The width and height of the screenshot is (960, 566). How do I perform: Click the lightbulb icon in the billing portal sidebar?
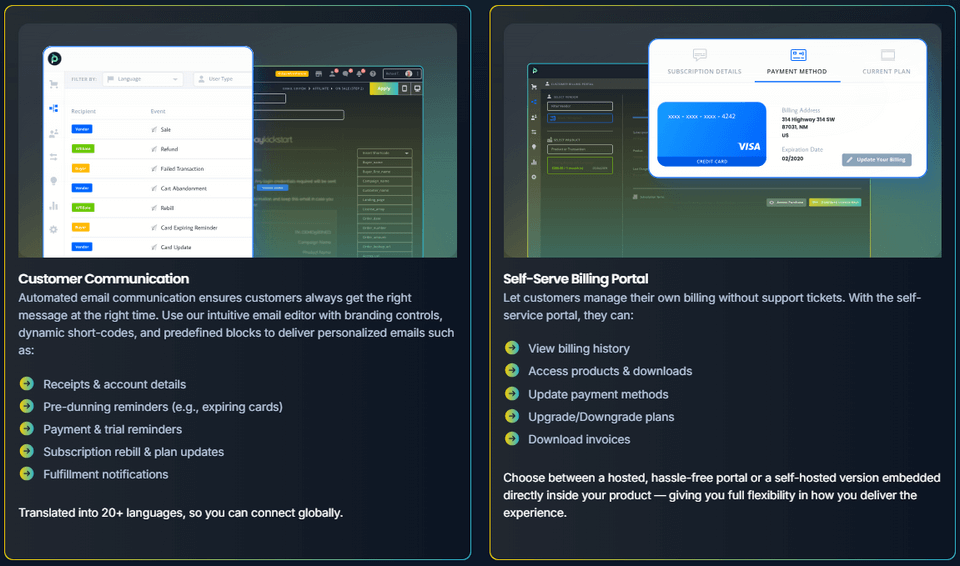pyautogui.click(x=534, y=147)
